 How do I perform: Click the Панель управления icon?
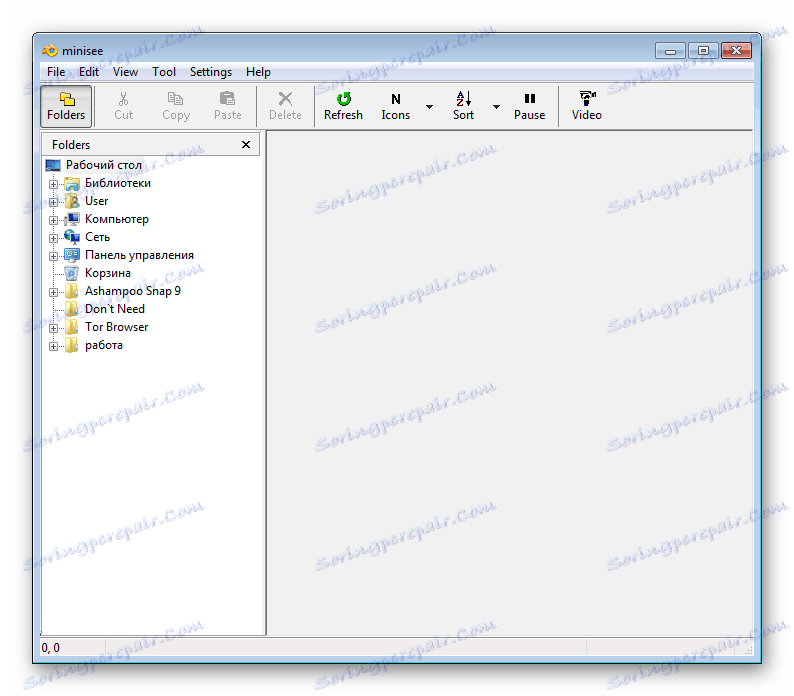tap(72, 255)
